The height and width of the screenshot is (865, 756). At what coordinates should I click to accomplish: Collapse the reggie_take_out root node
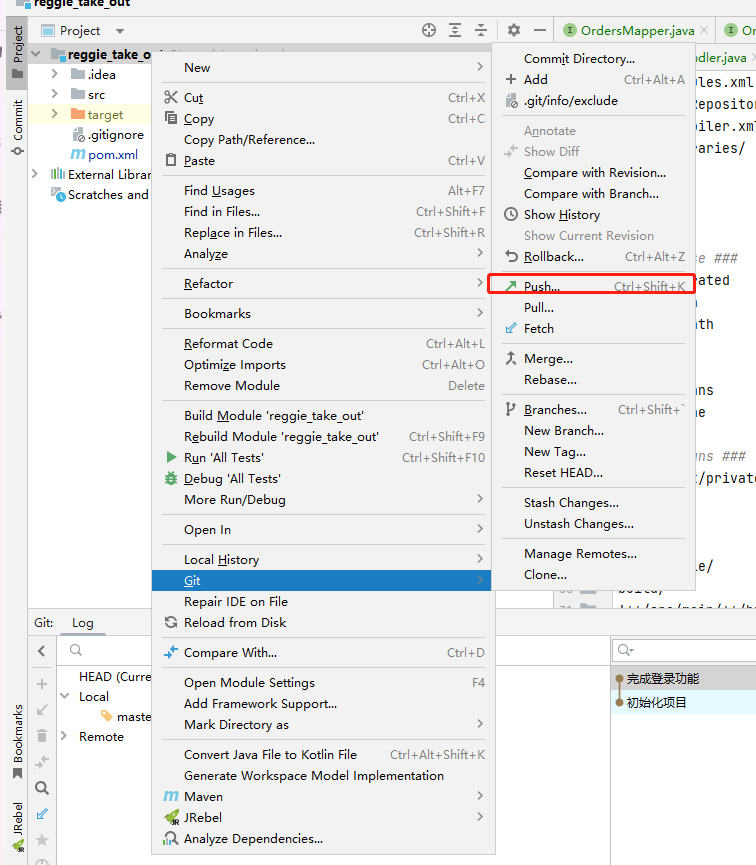point(36,54)
